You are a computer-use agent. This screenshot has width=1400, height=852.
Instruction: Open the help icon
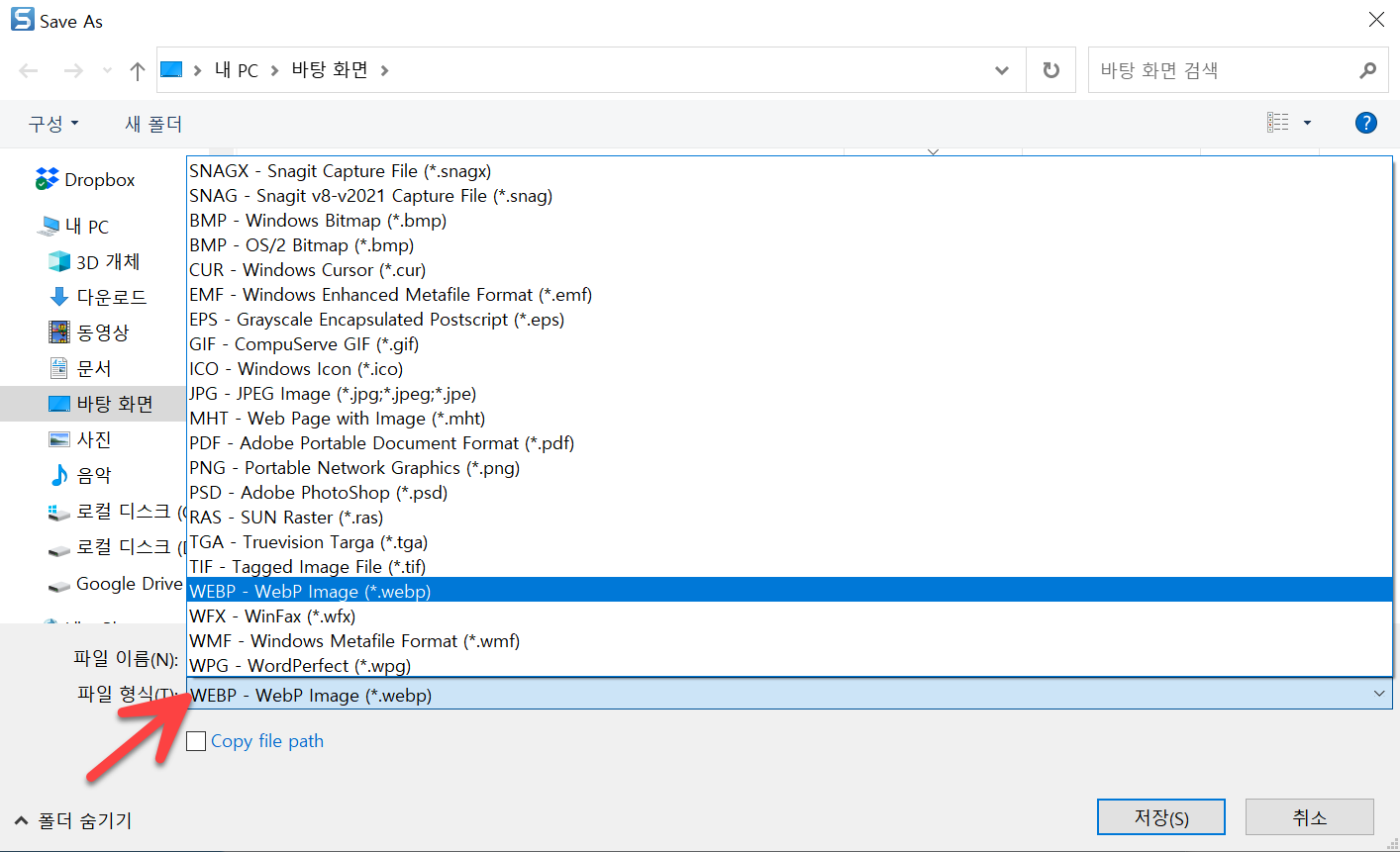pyautogui.click(x=1366, y=123)
